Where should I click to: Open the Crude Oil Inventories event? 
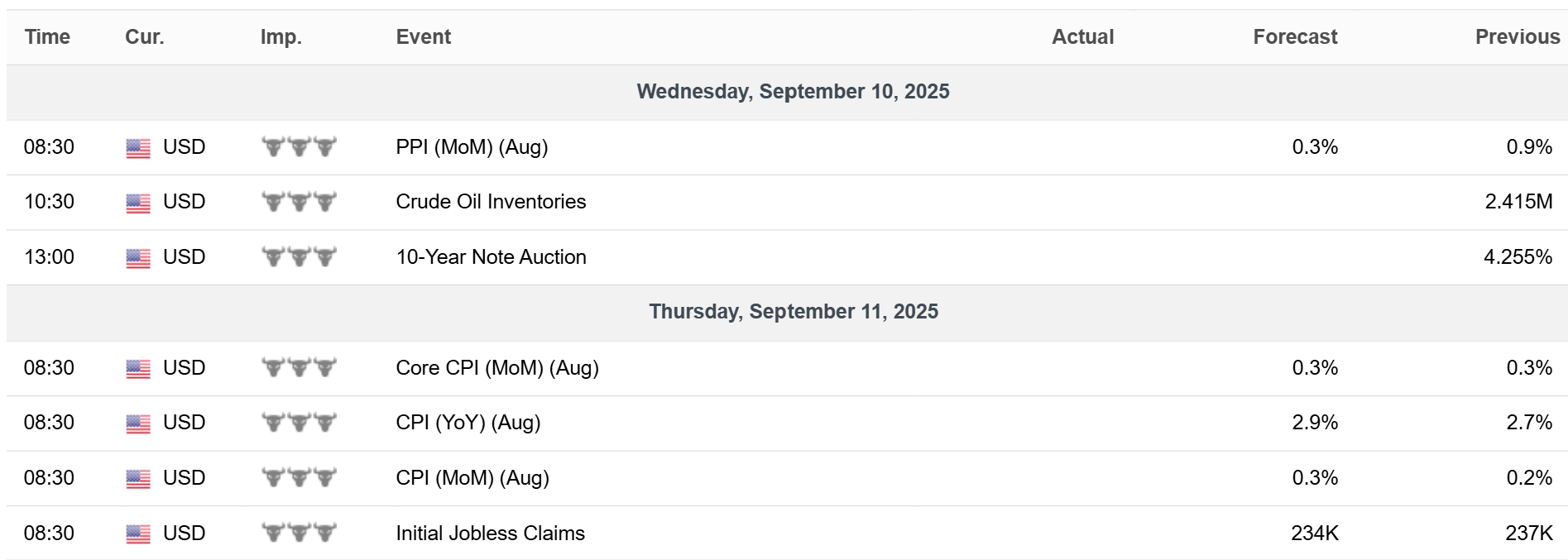point(491,202)
